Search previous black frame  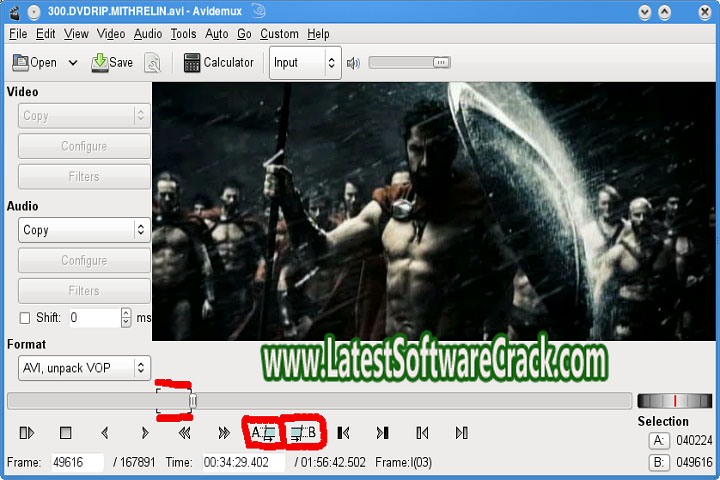[x=343, y=433]
